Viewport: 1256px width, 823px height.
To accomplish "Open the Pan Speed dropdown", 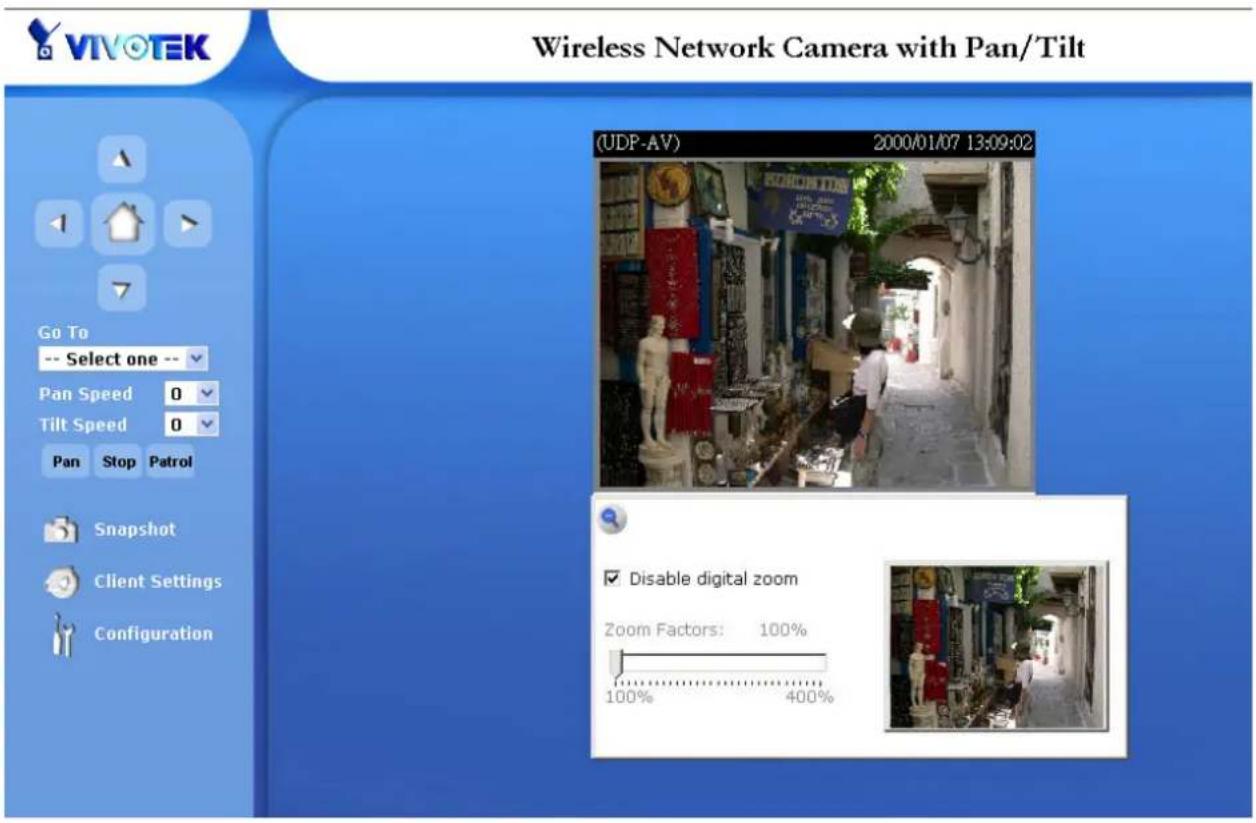I will pos(190,394).
